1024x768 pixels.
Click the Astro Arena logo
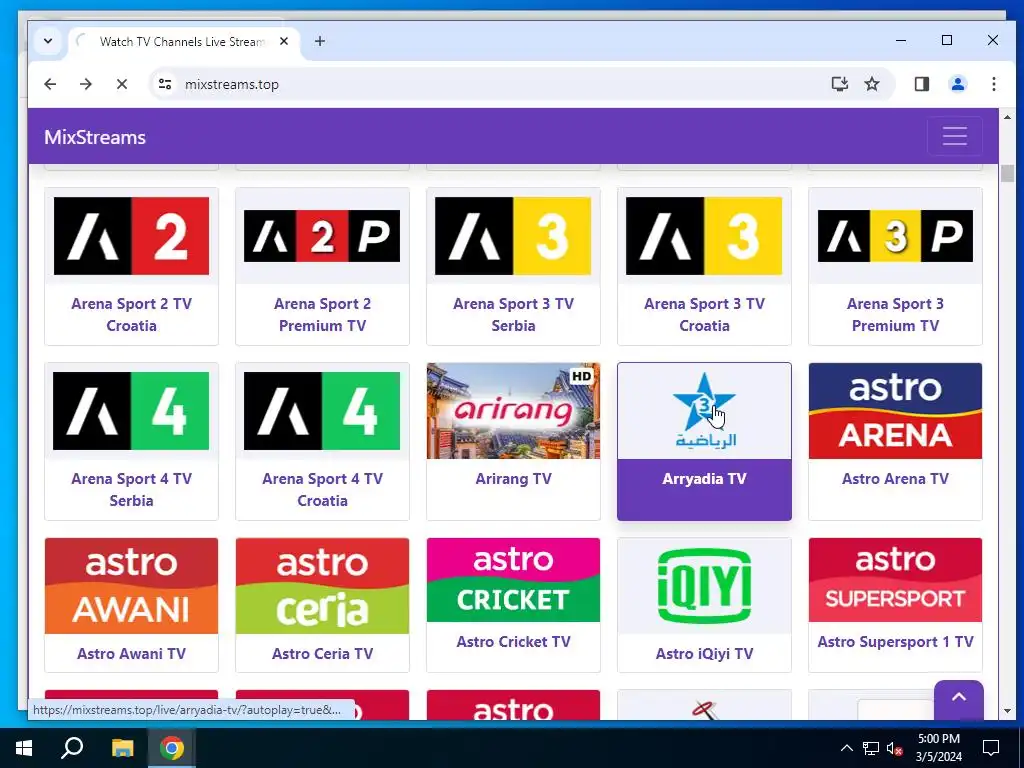tap(895, 411)
